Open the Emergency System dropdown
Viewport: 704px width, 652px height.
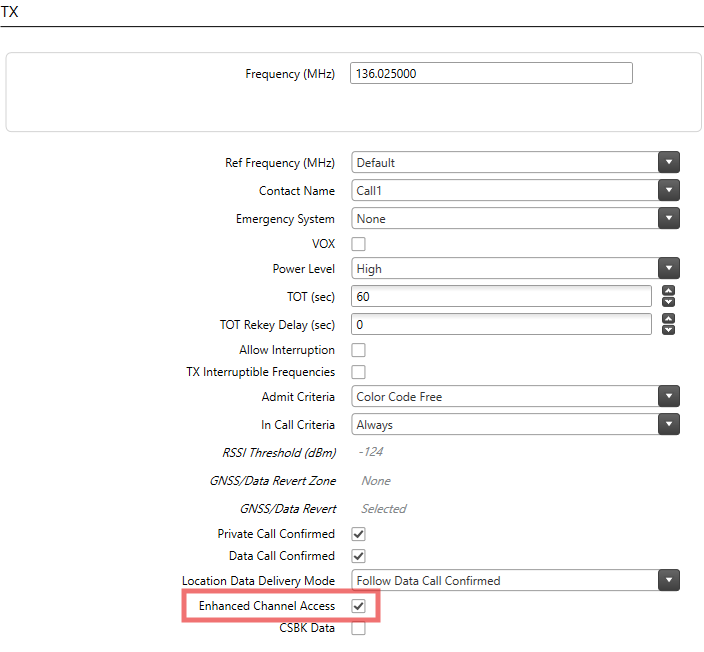669,219
